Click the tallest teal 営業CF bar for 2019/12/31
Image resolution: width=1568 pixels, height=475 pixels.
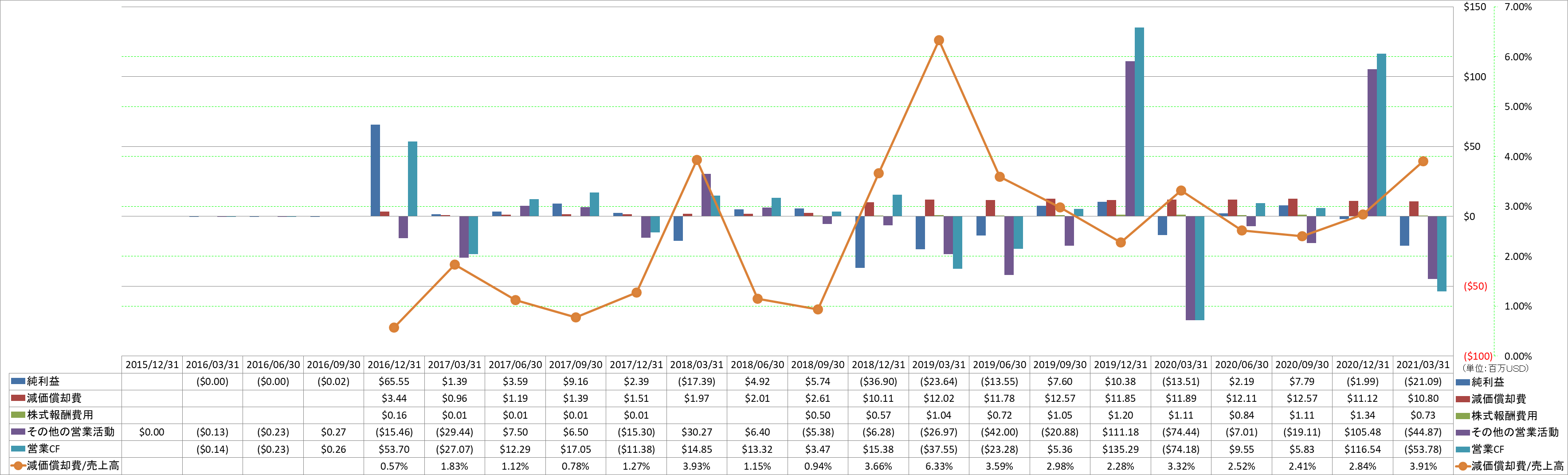coord(1139,122)
